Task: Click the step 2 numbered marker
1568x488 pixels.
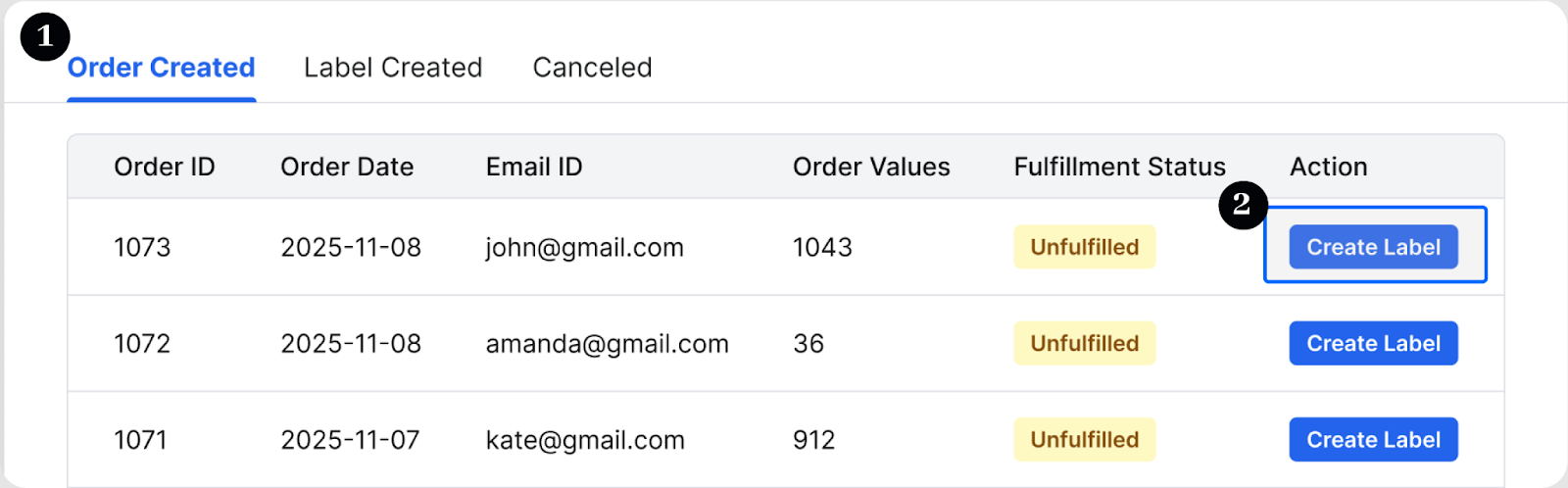Action: tap(1243, 205)
